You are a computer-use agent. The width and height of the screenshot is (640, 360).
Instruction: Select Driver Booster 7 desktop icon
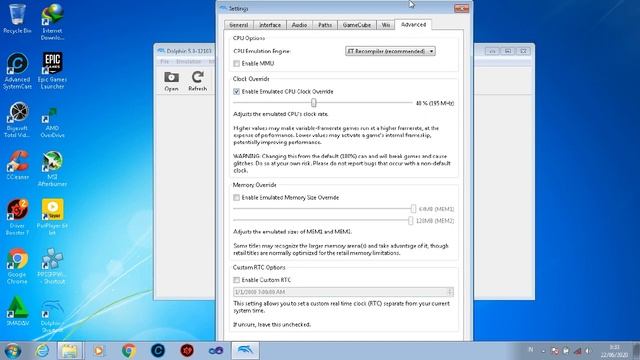point(17,217)
